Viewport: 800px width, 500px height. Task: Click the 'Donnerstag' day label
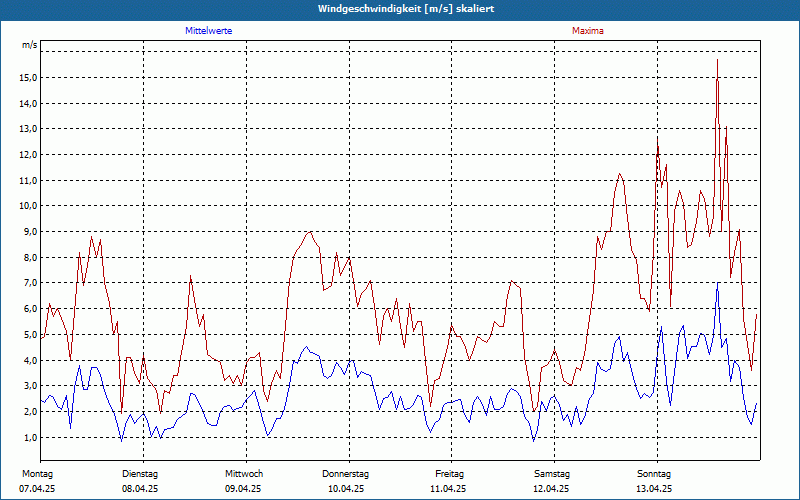click(x=345, y=474)
